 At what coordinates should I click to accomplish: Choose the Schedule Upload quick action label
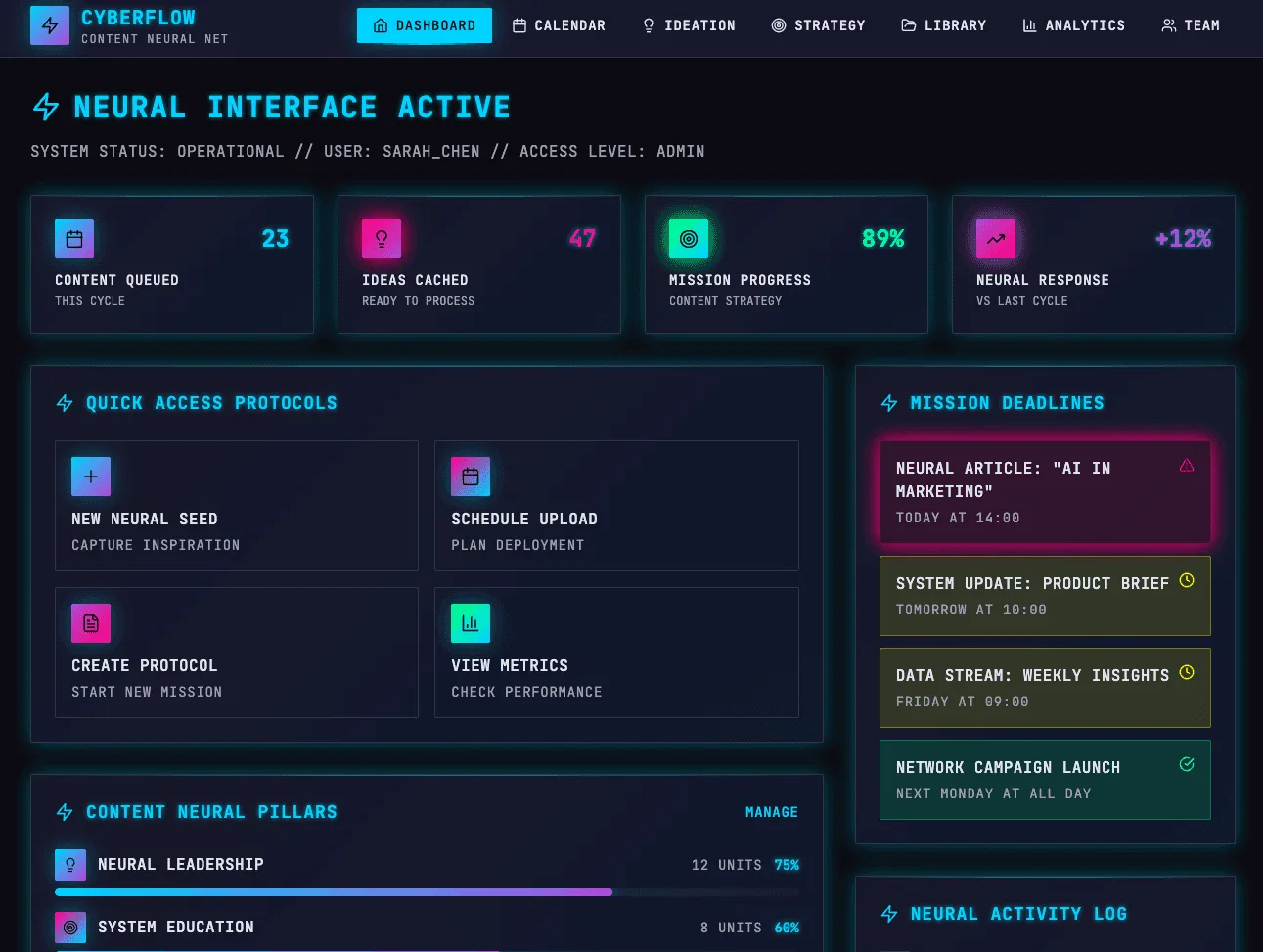click(x=524, y=519)
